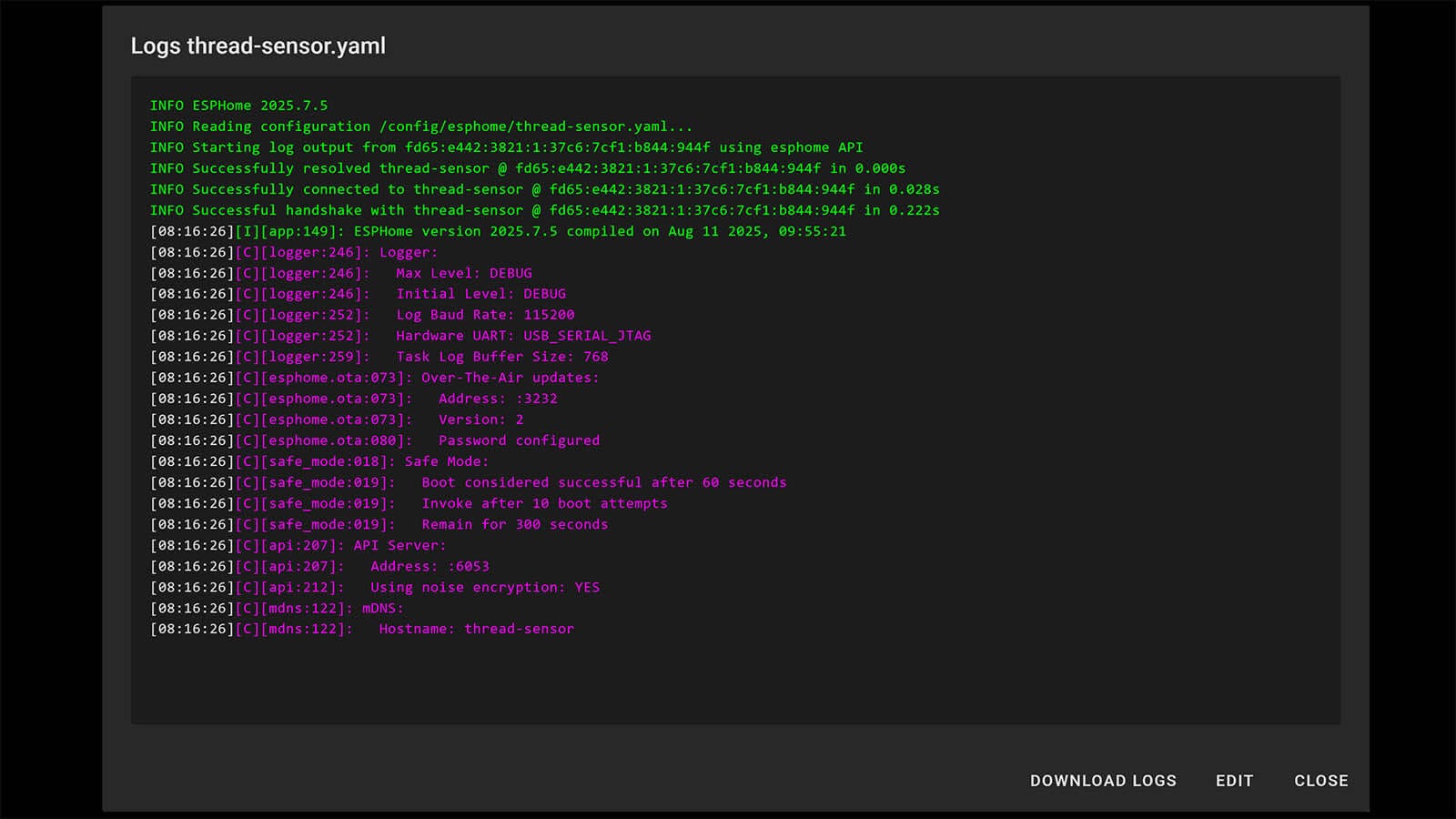1456x819 pixels.
Task: Click the 'Logs thread-sensor.yaml' dialog title
Action: coord(258,46)
